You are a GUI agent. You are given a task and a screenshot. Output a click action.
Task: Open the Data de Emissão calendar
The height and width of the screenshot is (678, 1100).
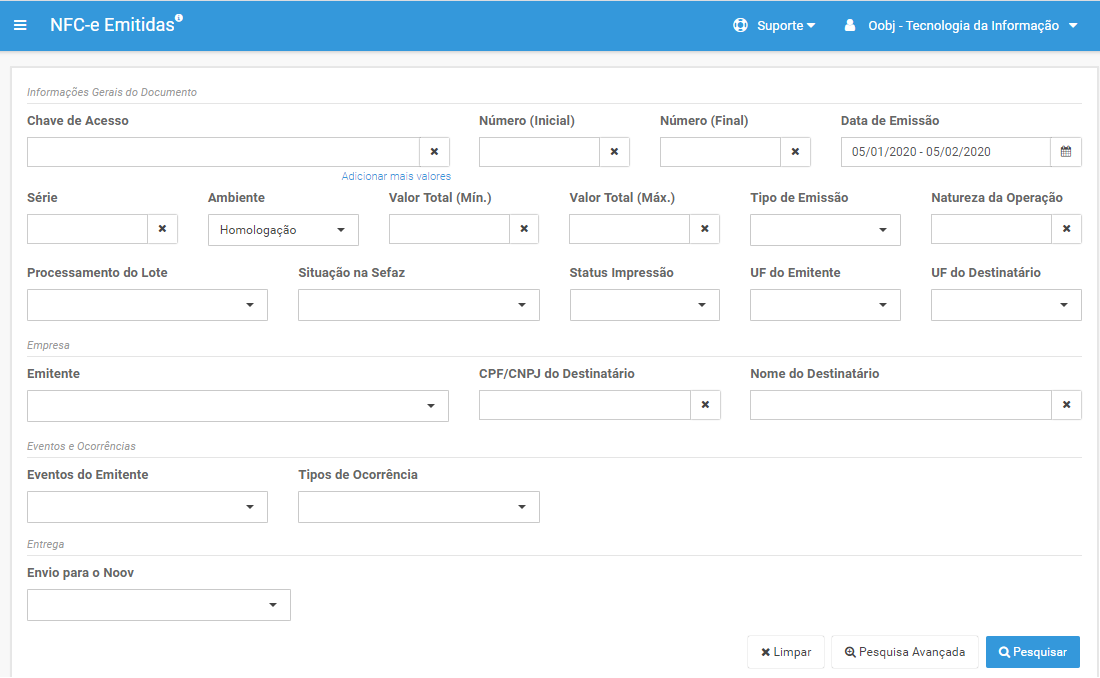tap(1066, 152)
